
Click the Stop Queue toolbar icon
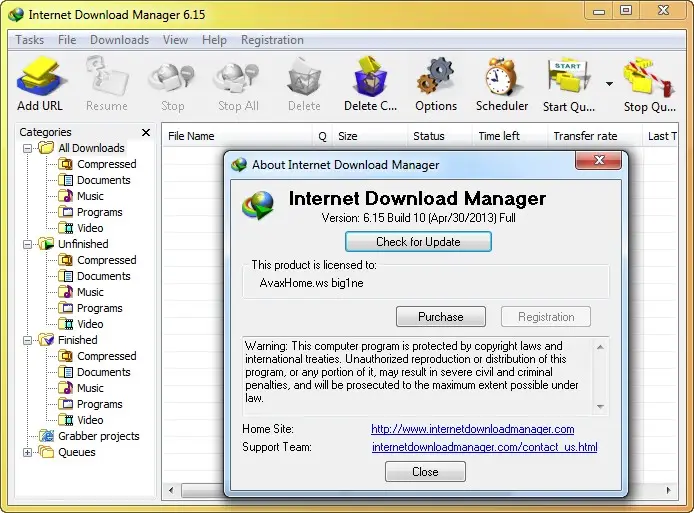pos(649,77)
